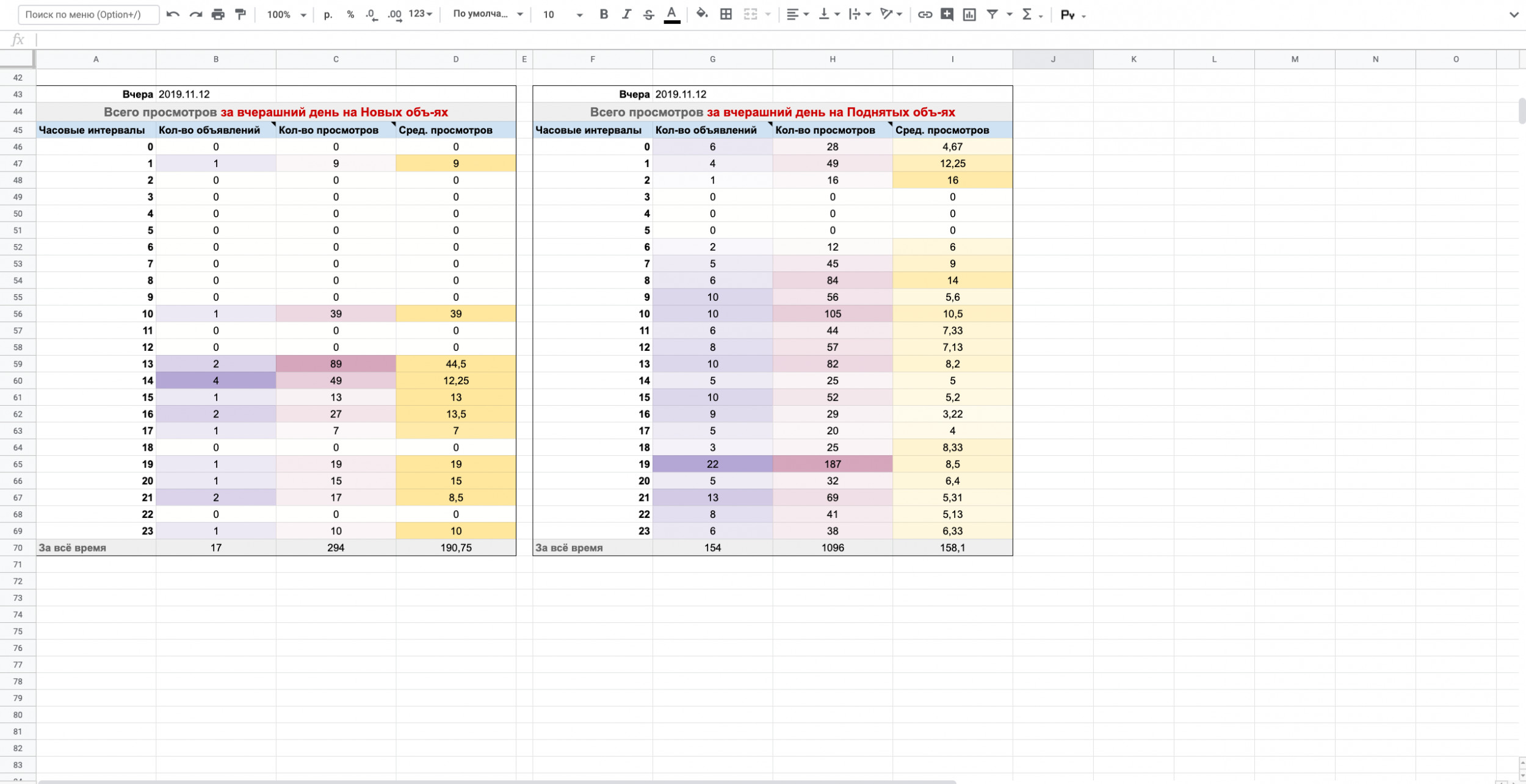Collapse toolbar with chevron at right
The height and width of the screenshot is (784, 1526).
tap(1514, 15)
